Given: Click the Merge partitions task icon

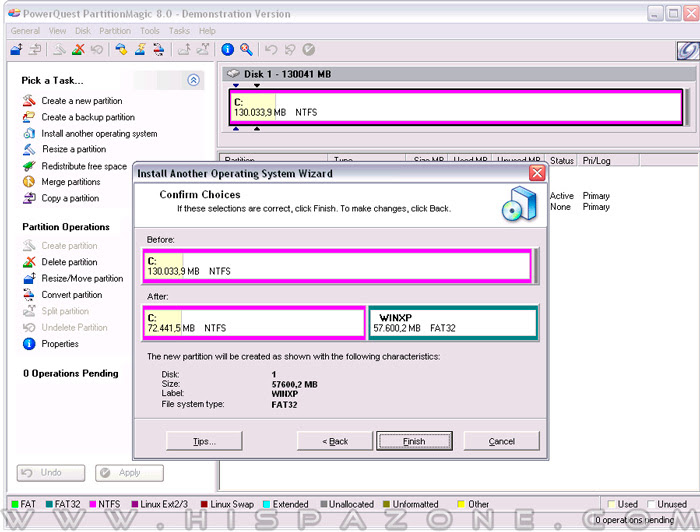Looking at the screenshot, I should [x=29, y=182].
